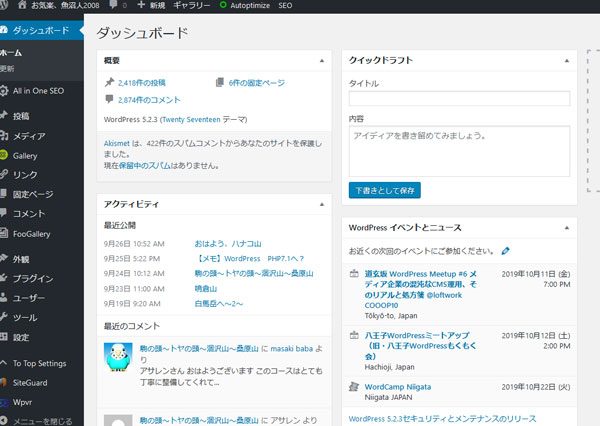Click the Wpvr sidebar icon
The width and height of the screenshot is (600, 426).
coord(3,402)
